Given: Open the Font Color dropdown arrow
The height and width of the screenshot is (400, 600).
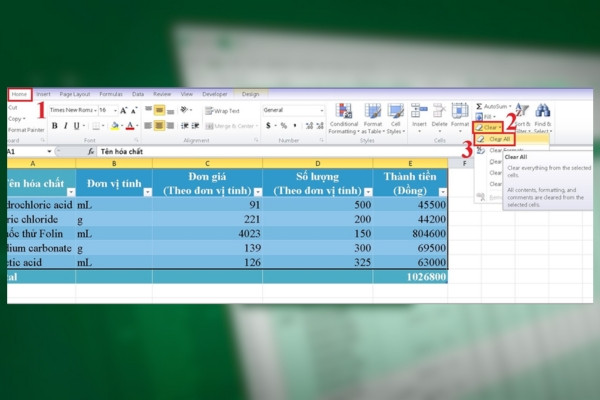Looking at the screenshot, I should tap(137, 126).
